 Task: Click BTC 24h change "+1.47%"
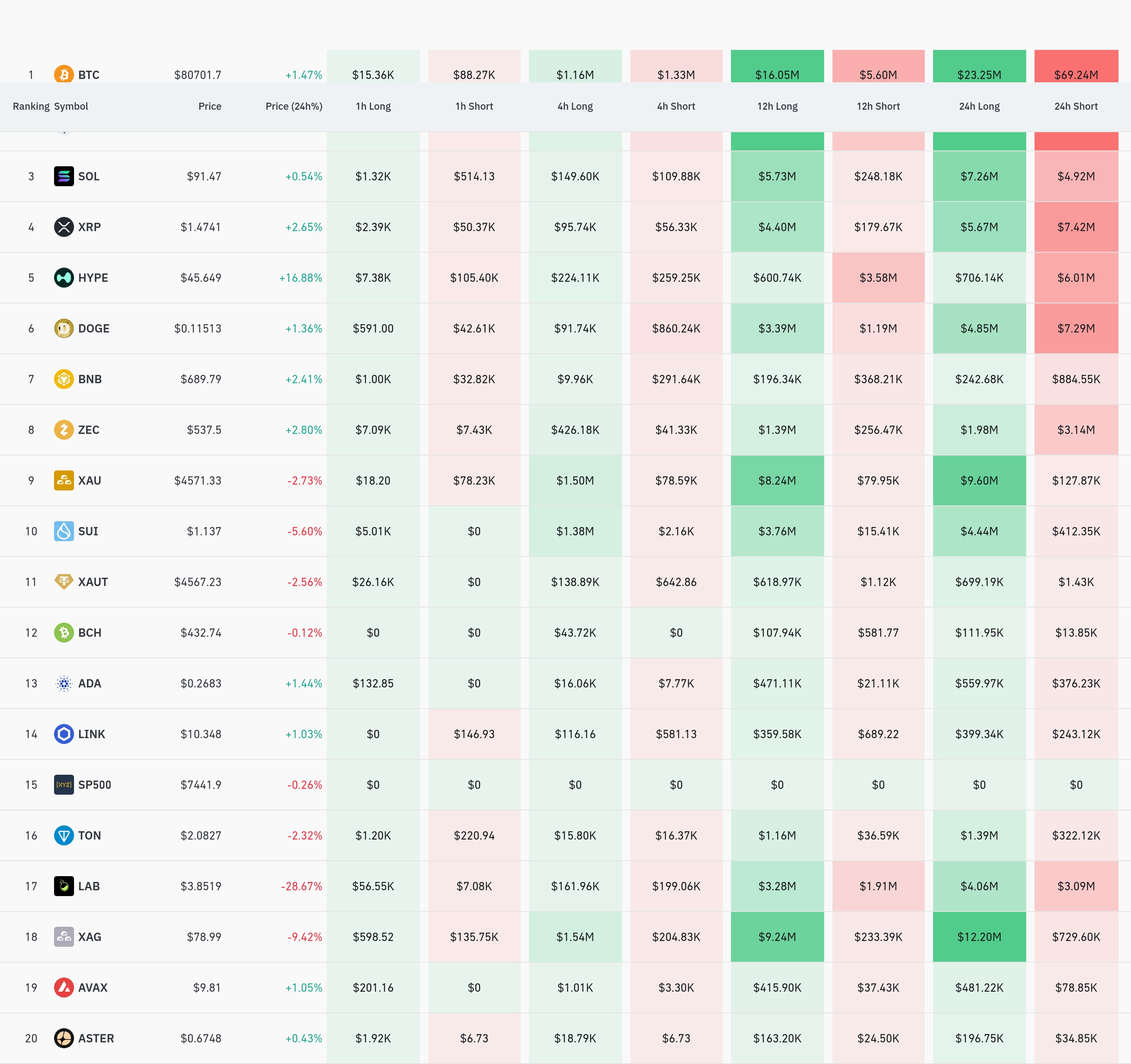coord(304,75)
